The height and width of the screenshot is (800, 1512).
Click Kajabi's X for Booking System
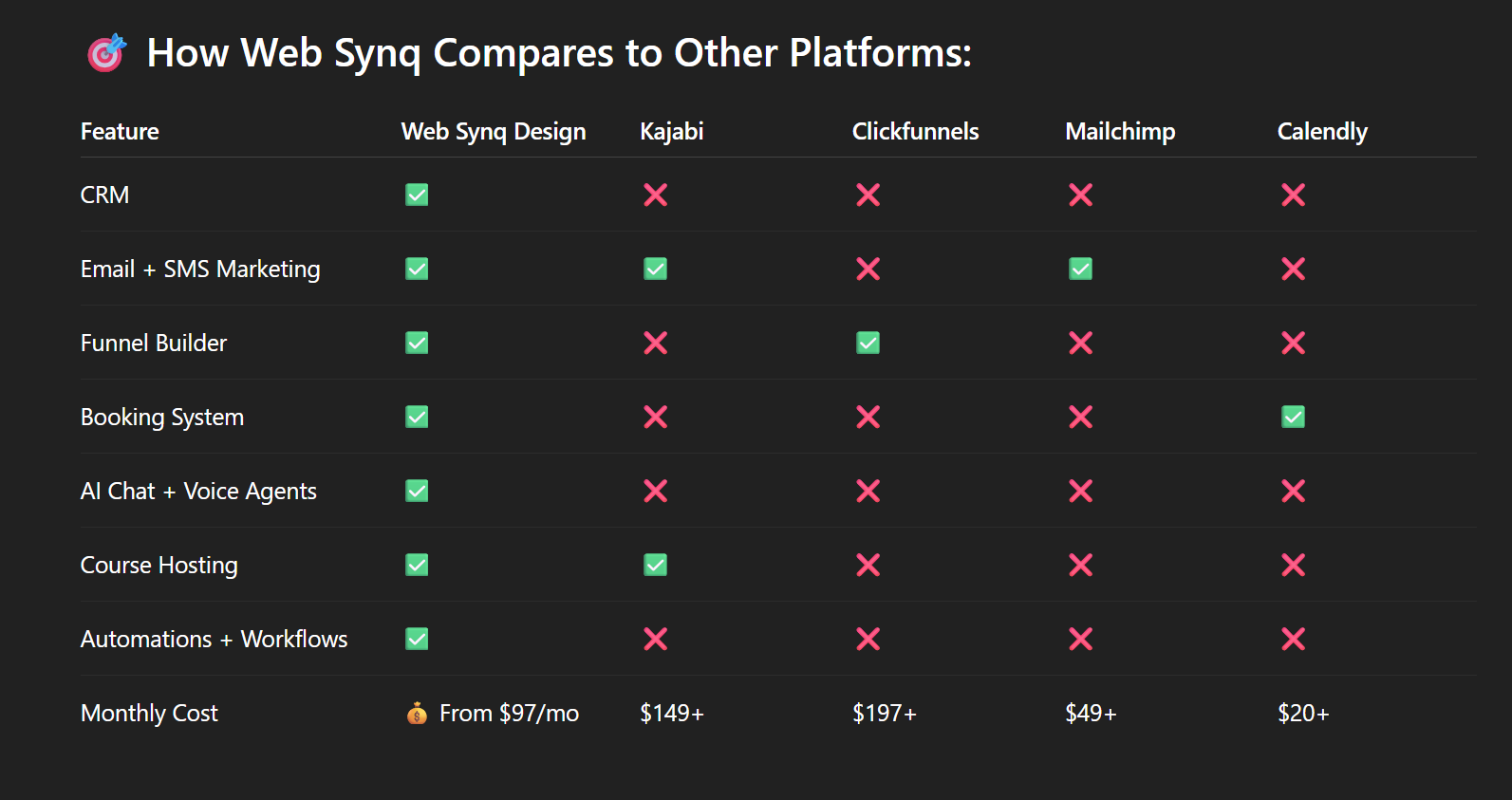click(x=656, y=417)
